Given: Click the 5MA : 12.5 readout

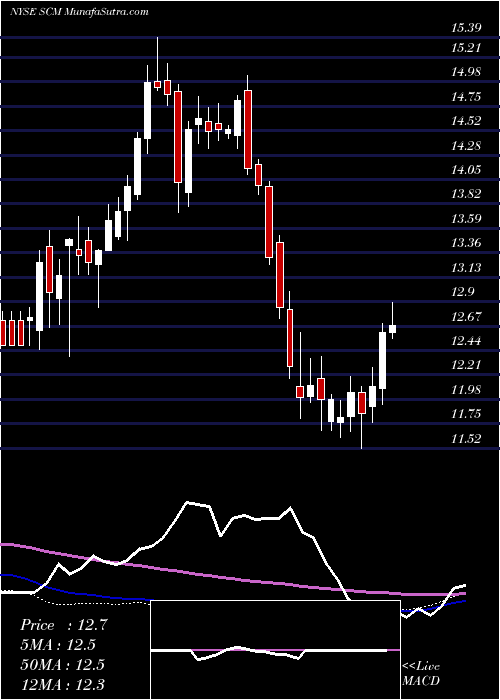Looking at the screenshot, I should (58, 645).
